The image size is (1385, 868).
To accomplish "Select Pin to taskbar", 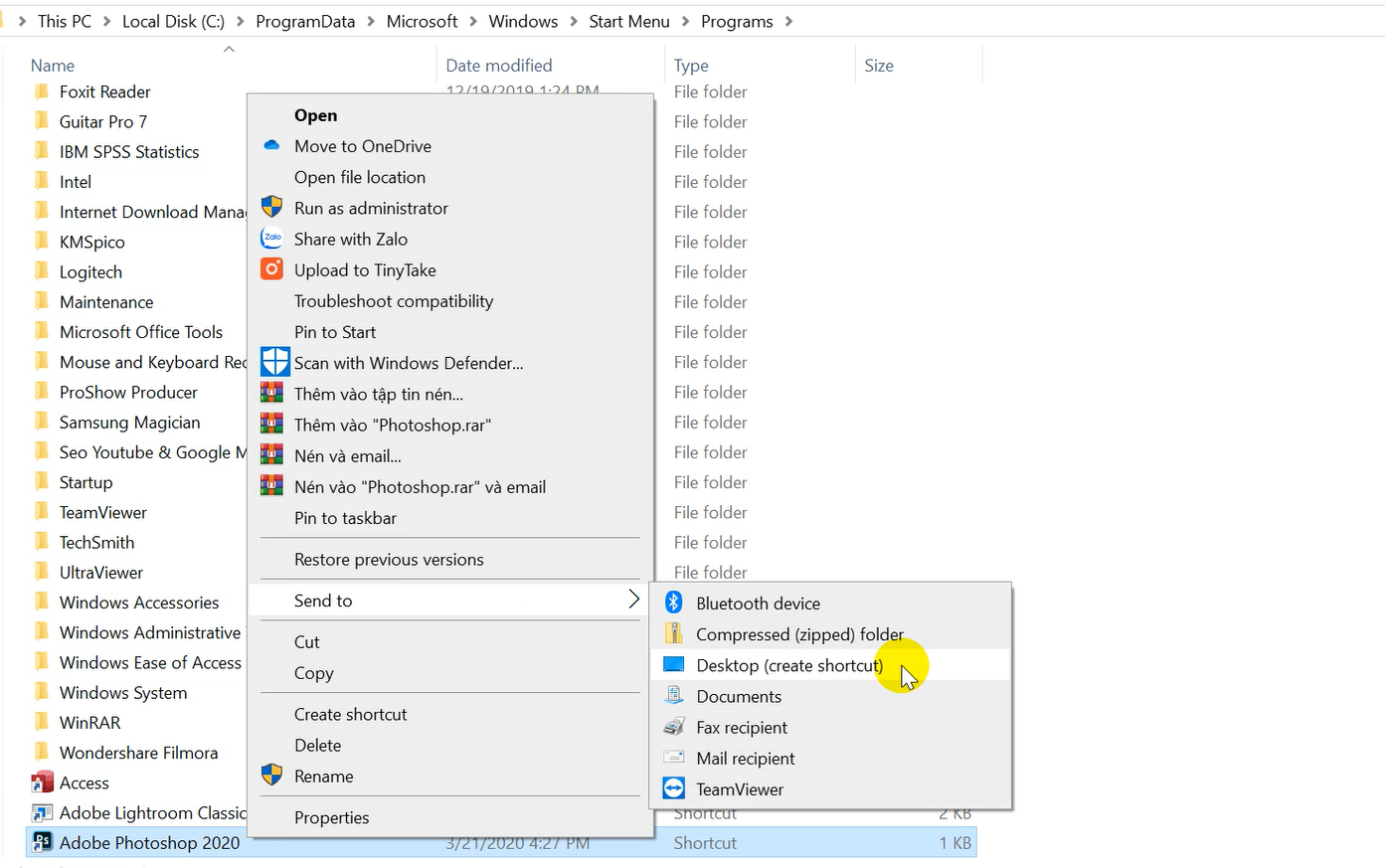I will pos(345,518).
